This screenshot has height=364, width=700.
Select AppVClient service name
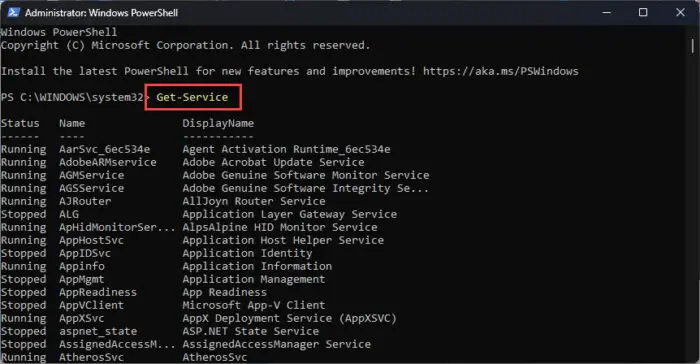click(x=92, y=305)
